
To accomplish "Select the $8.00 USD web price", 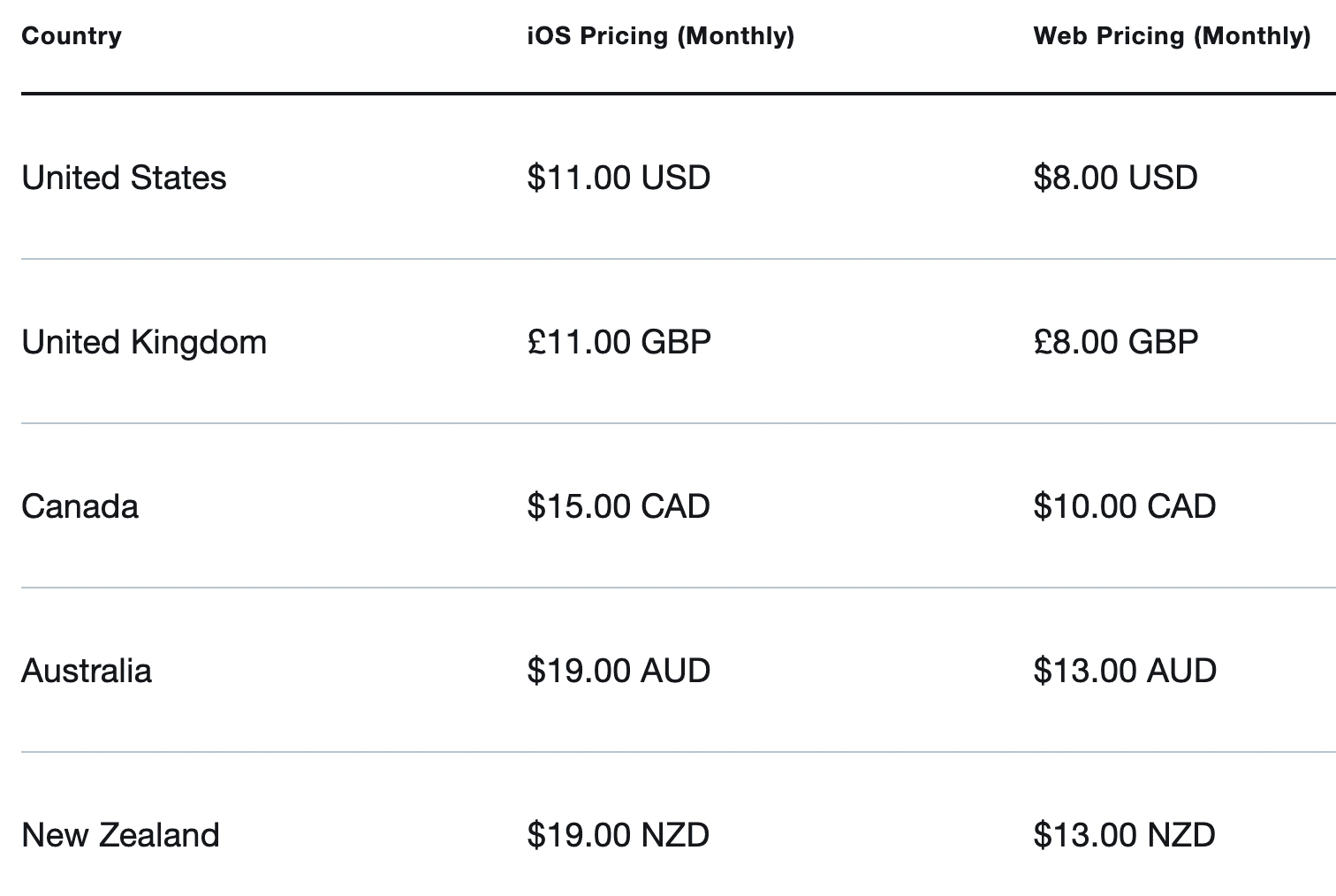I will [x=1116, y=178].
